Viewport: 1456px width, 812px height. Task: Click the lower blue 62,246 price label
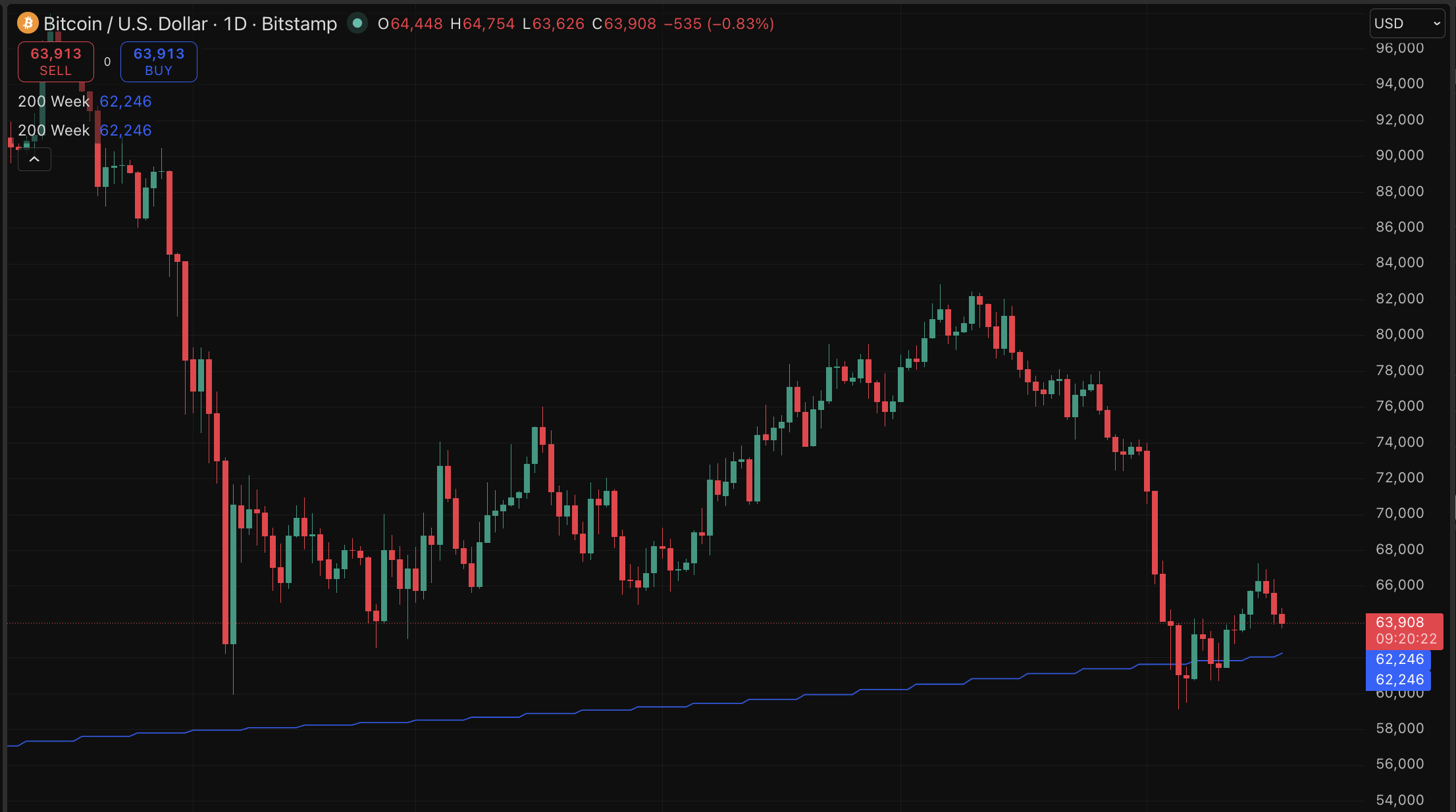[1399, 680]
